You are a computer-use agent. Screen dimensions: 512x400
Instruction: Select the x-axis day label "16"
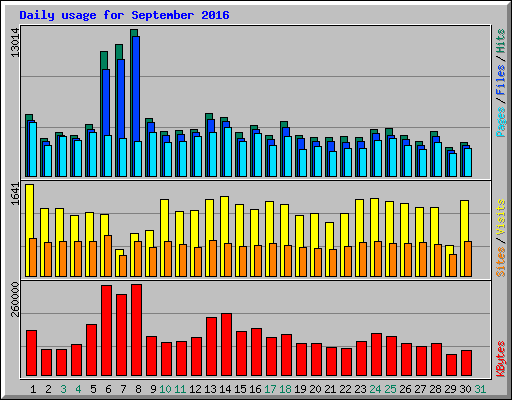(255, 389)
